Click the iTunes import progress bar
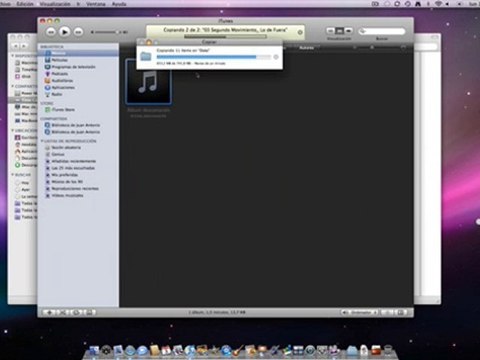The image size is (480, 360). 225,37
